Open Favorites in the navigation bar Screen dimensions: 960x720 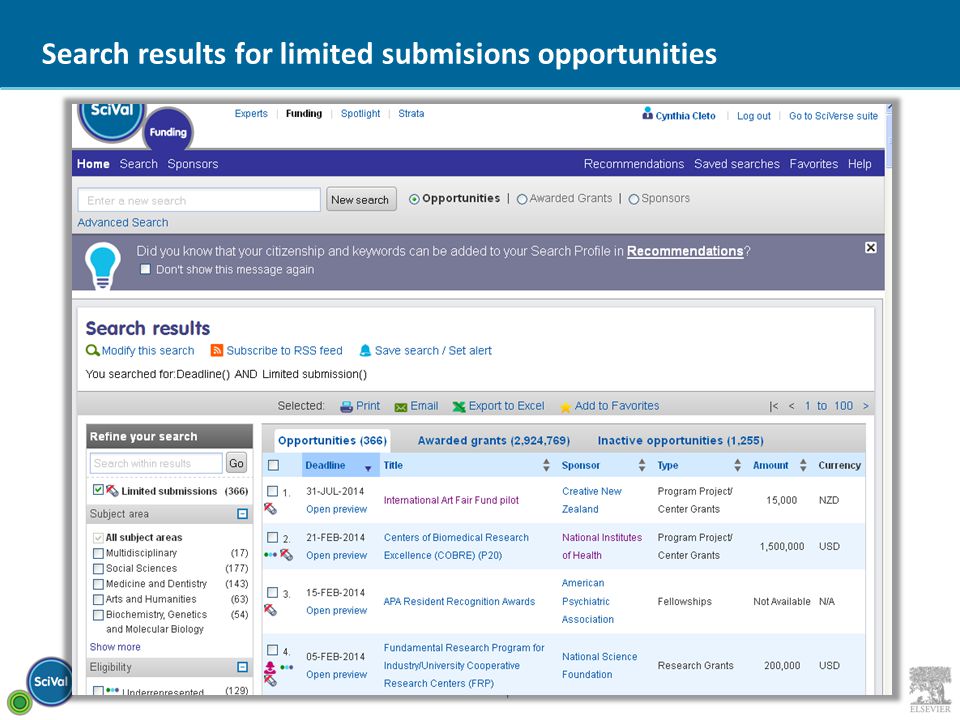(814, 163)
